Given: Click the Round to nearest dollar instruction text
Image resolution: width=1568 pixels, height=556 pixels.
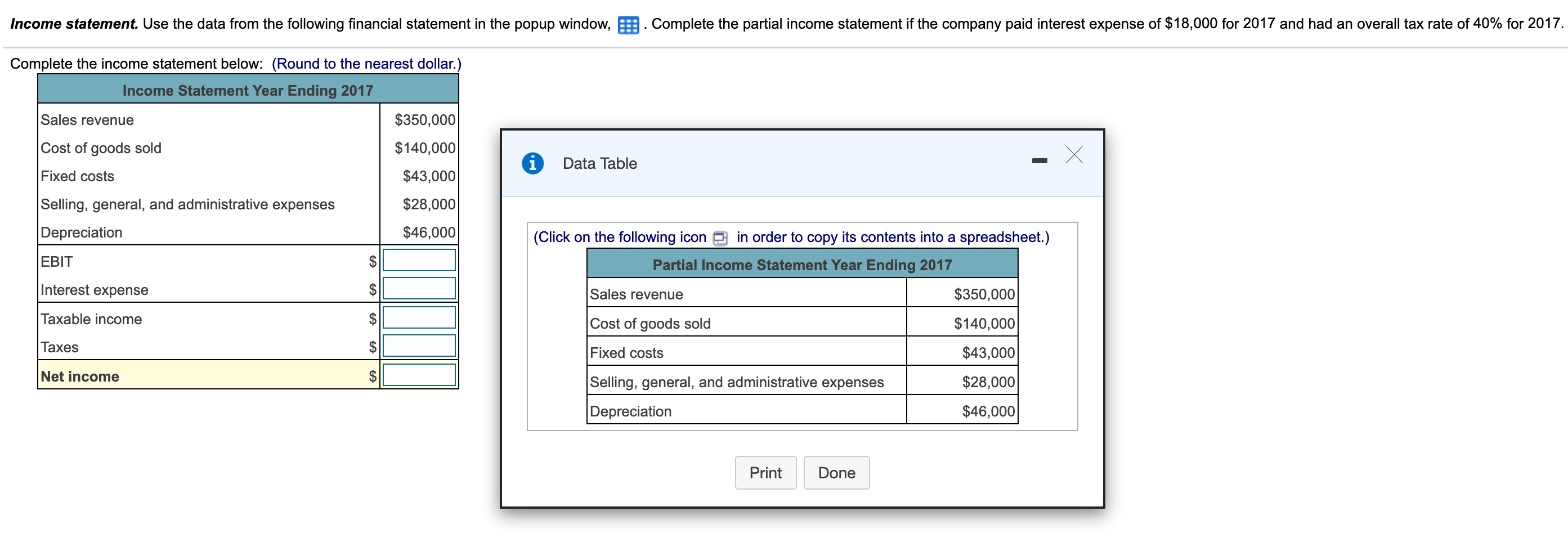Looking at the screenshot, I should click(366, 63).
